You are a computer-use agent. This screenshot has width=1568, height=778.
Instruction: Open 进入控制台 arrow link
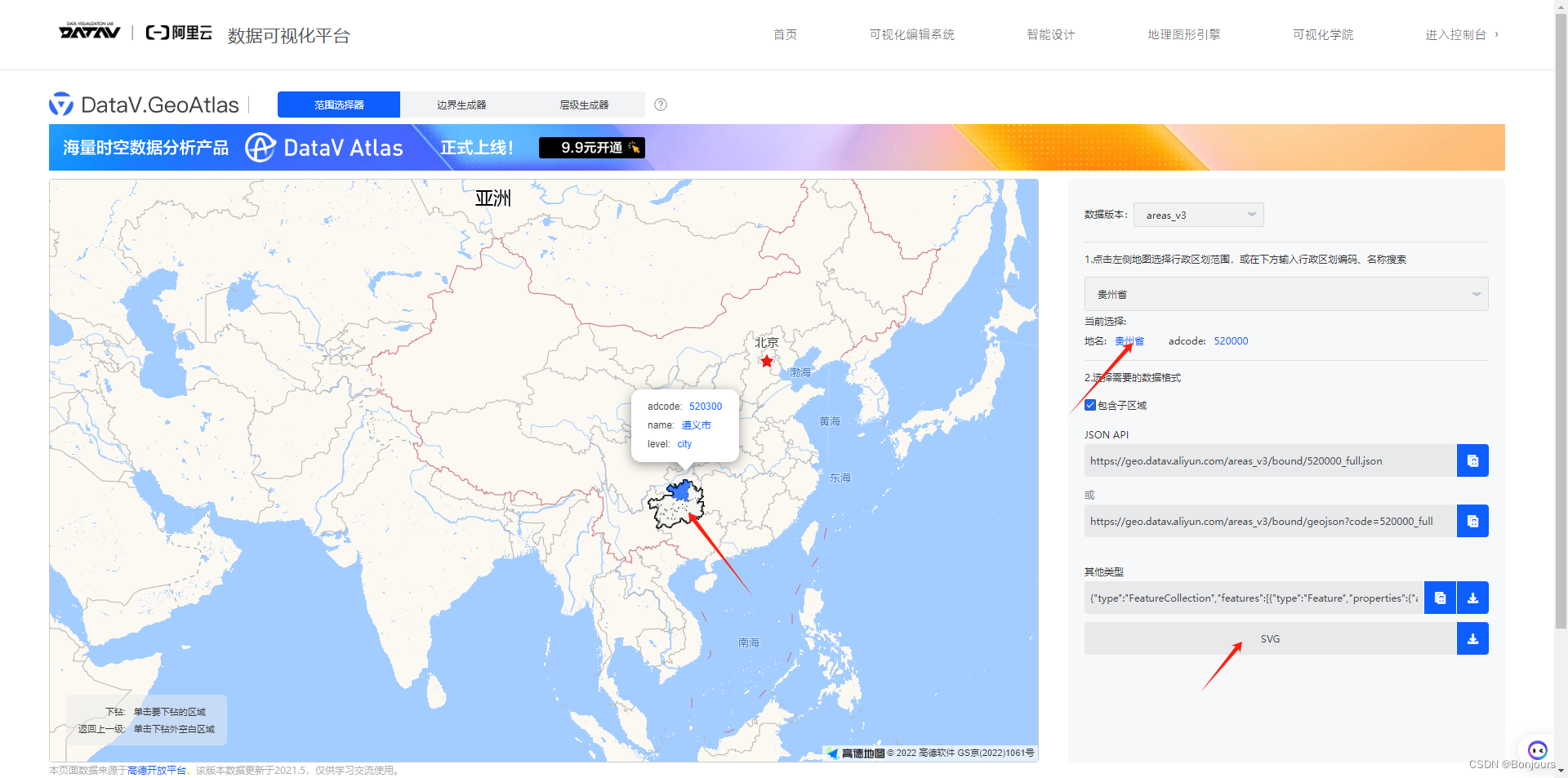coord(1462,34)
